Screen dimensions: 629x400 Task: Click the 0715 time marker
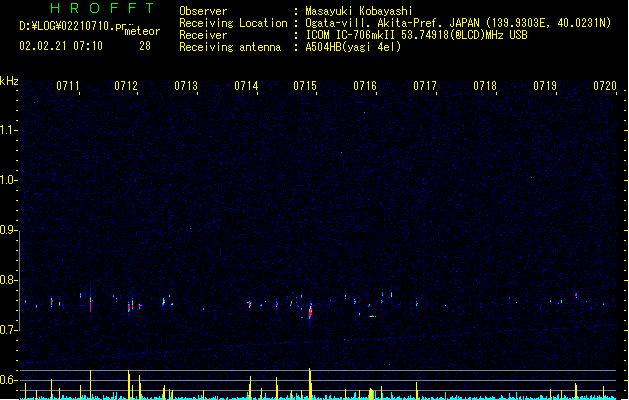pos(305,86)
